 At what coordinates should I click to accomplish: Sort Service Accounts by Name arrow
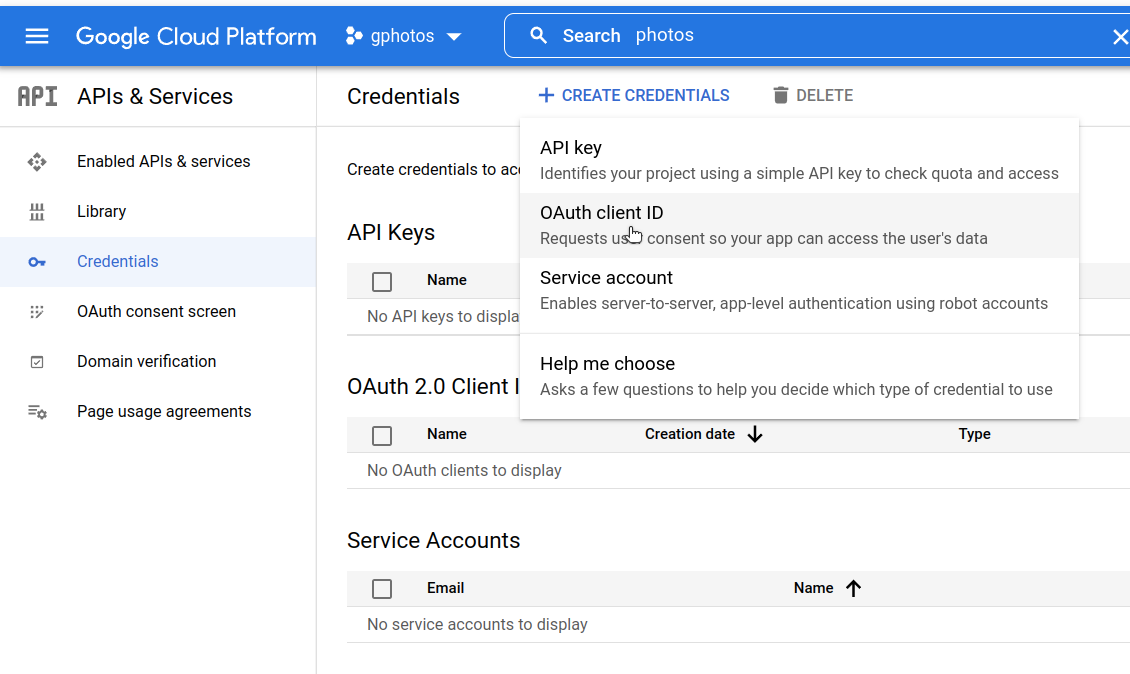pyautogui.click(x=853, y=589)
